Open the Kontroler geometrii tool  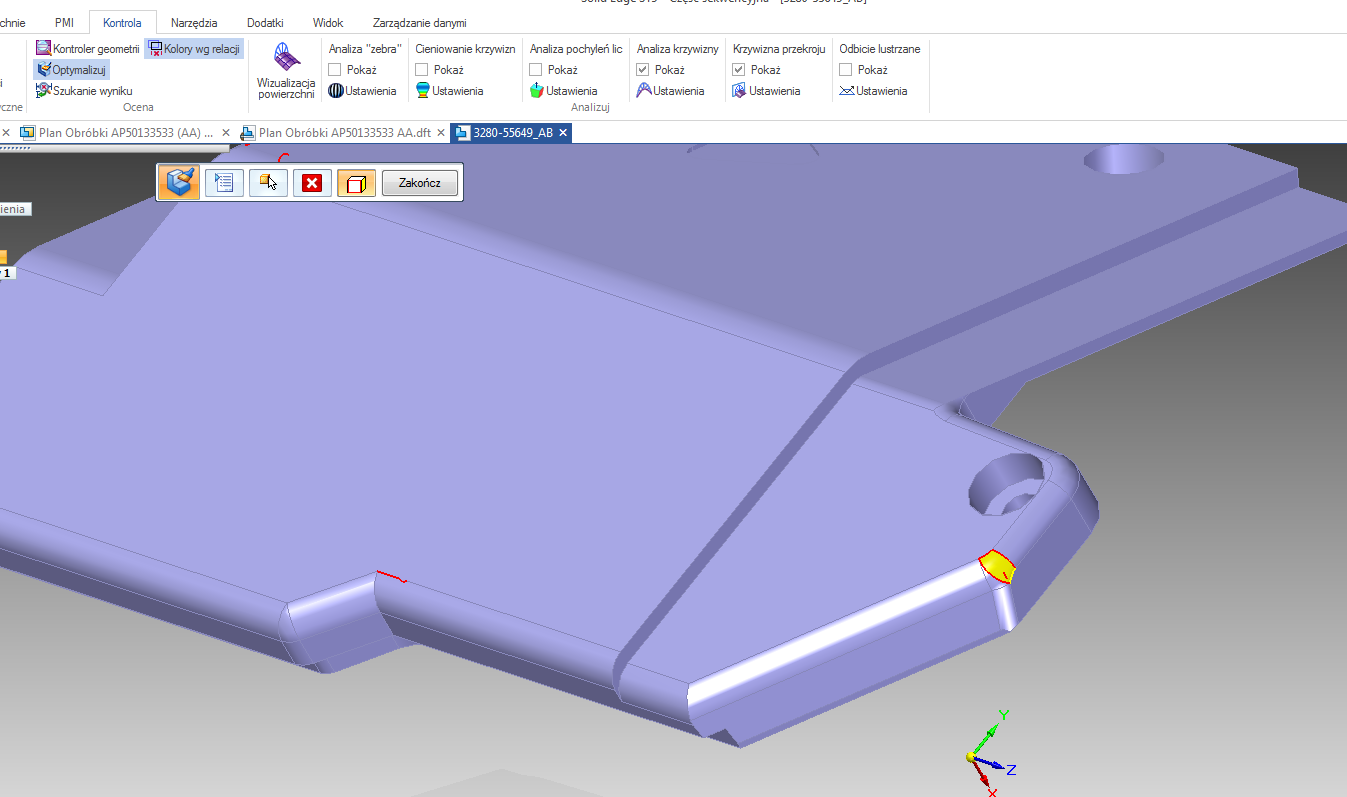coord(88,48)
